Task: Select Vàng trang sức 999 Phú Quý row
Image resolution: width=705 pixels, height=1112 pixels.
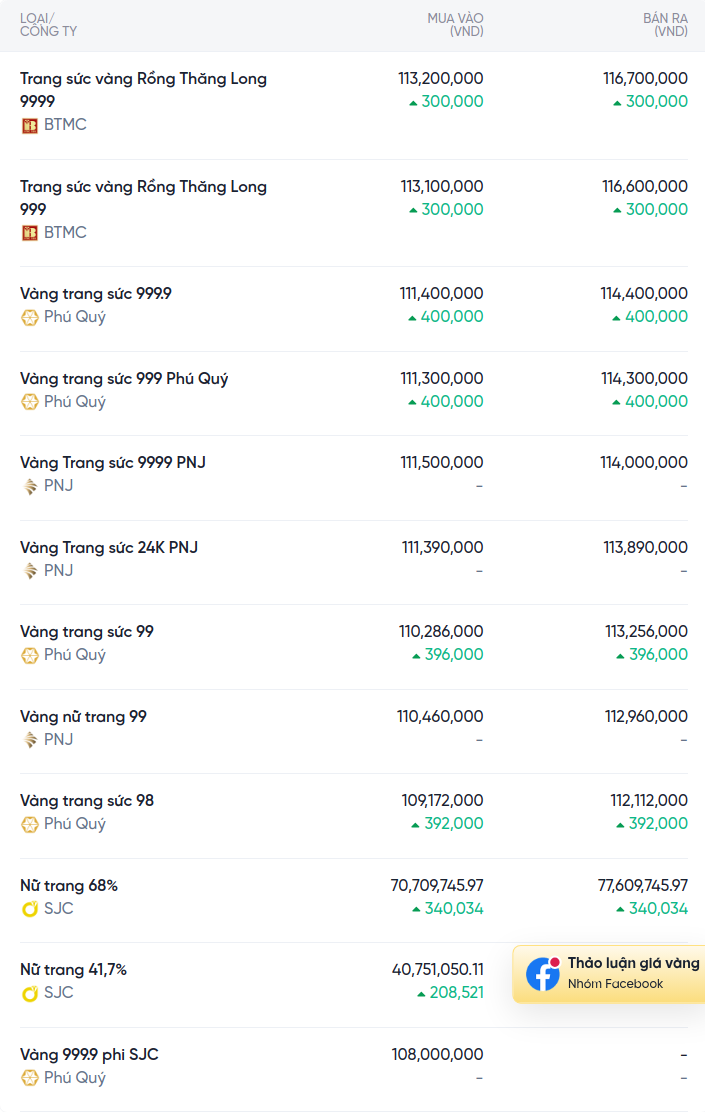Action: point(124,379)
